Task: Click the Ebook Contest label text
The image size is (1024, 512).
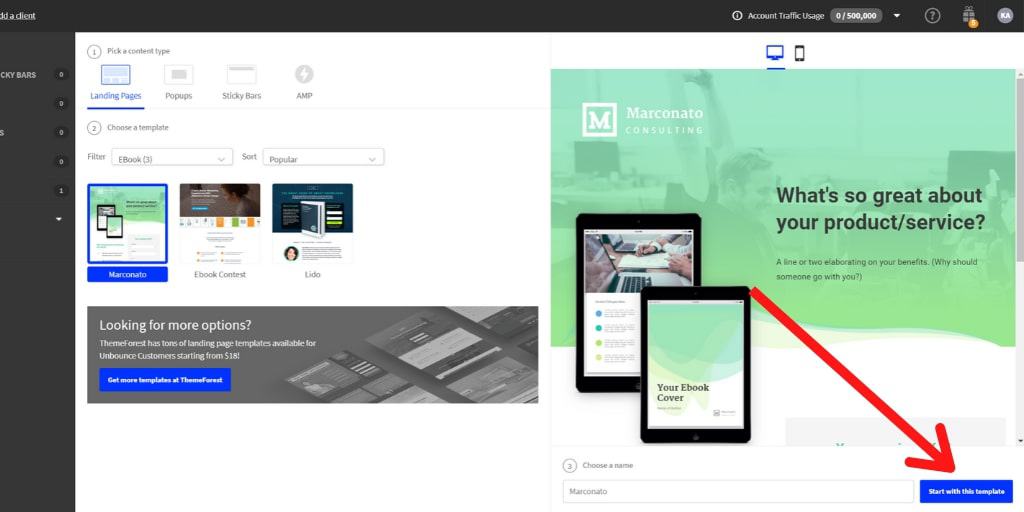Action: point(220,274)
